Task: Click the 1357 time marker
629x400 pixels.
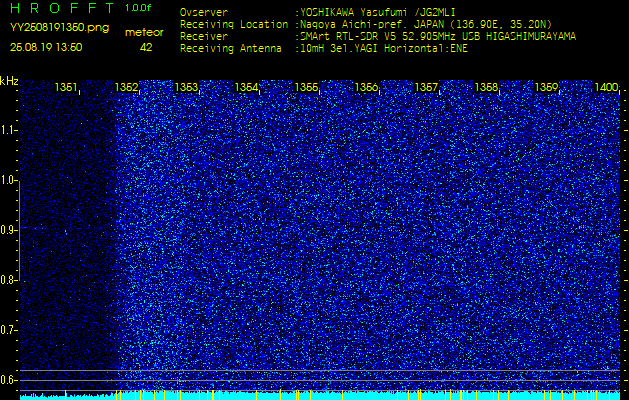Action: click(x=426, y=87)
